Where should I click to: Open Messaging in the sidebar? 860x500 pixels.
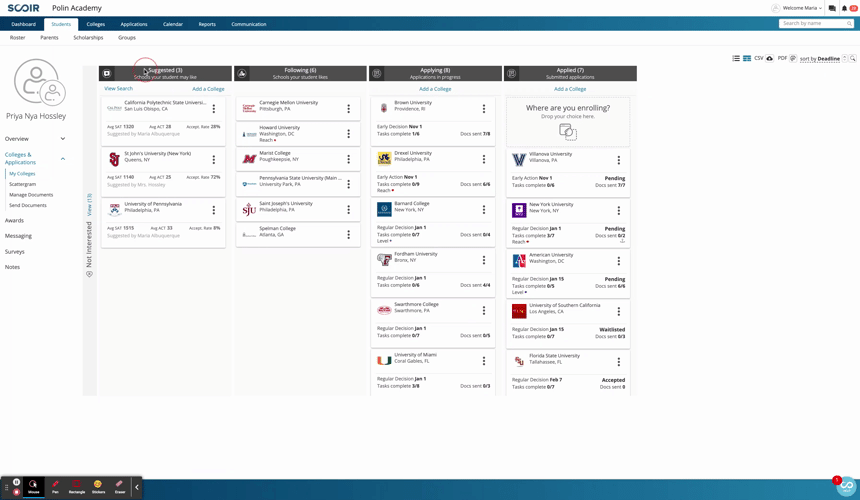[18, 236]
